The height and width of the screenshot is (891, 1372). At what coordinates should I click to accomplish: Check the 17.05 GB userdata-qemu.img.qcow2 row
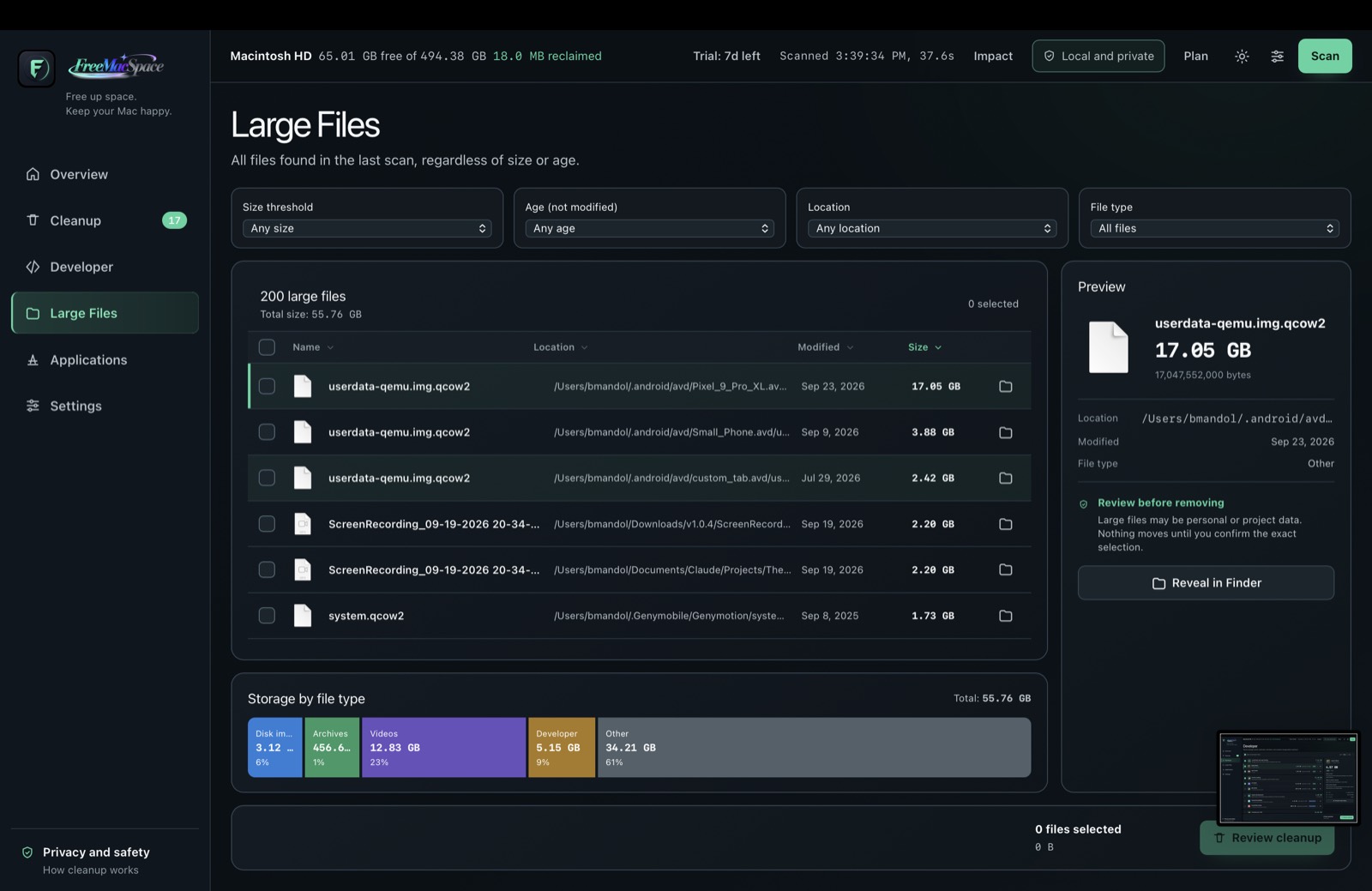(267, 387)
